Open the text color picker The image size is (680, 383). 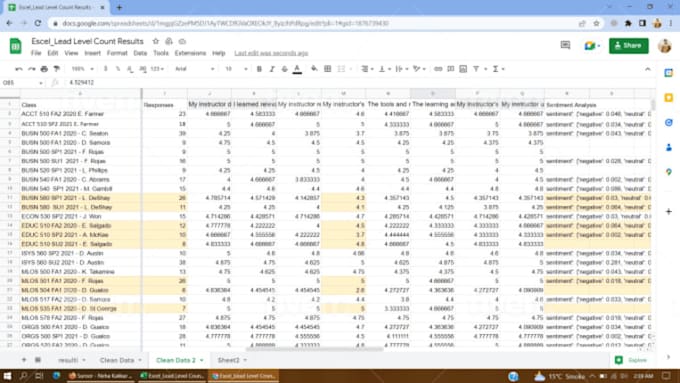[297, 69]
